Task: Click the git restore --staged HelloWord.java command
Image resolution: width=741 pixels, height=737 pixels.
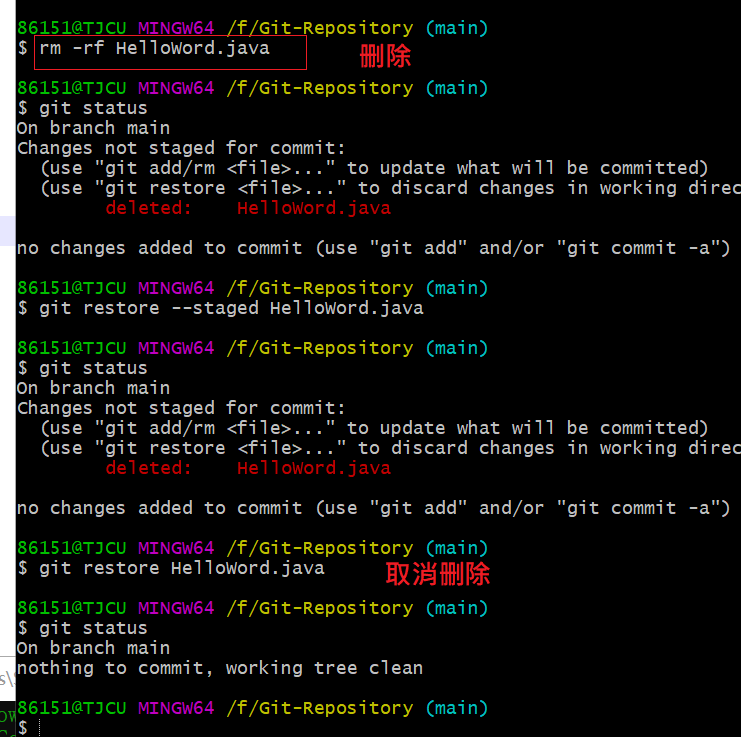Action: pyautogui.click(x=231, y=308)
